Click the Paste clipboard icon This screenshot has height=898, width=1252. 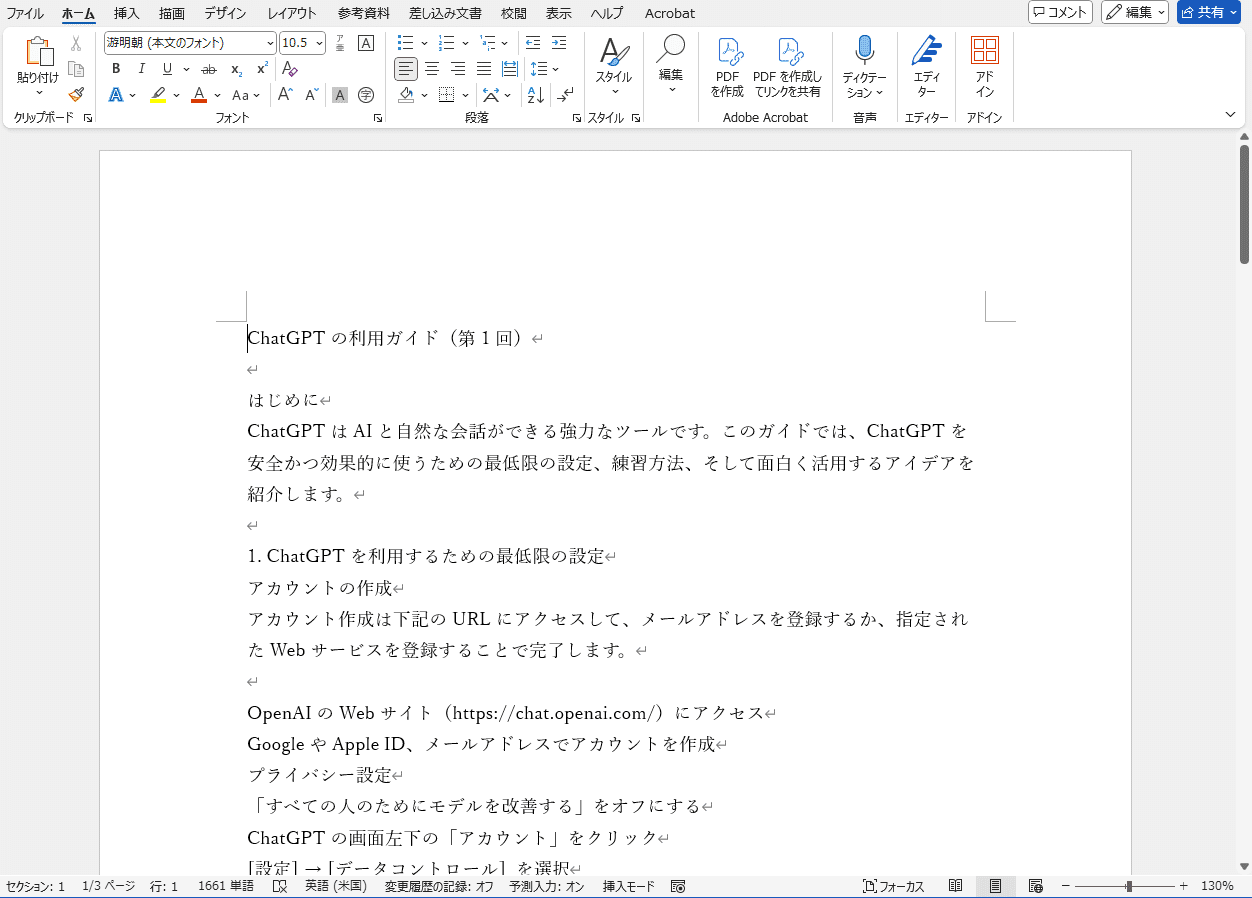38,53
